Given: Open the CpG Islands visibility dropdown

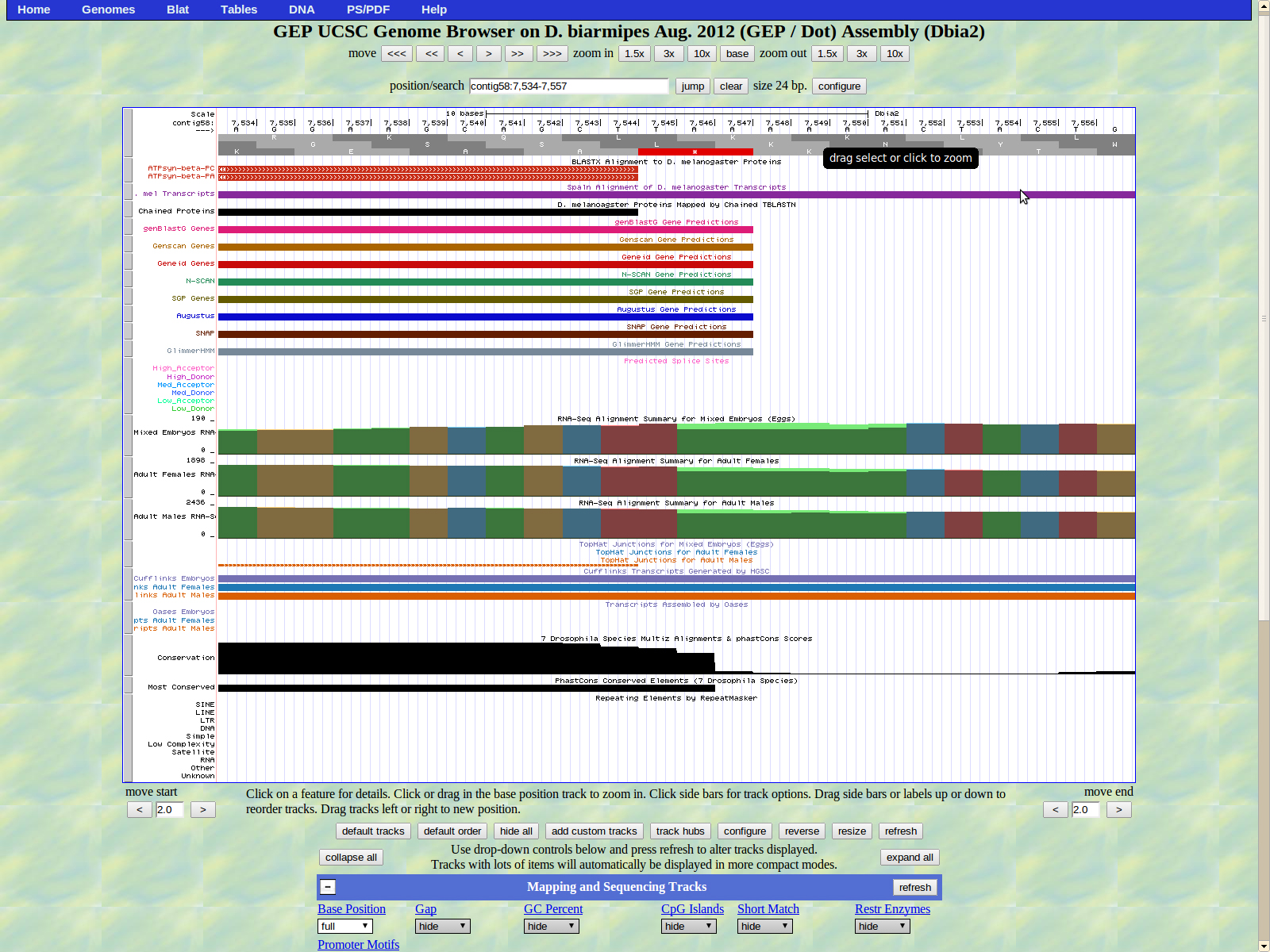Looking at the screenshot, I should pyautogui.click(x=688, y=926).
